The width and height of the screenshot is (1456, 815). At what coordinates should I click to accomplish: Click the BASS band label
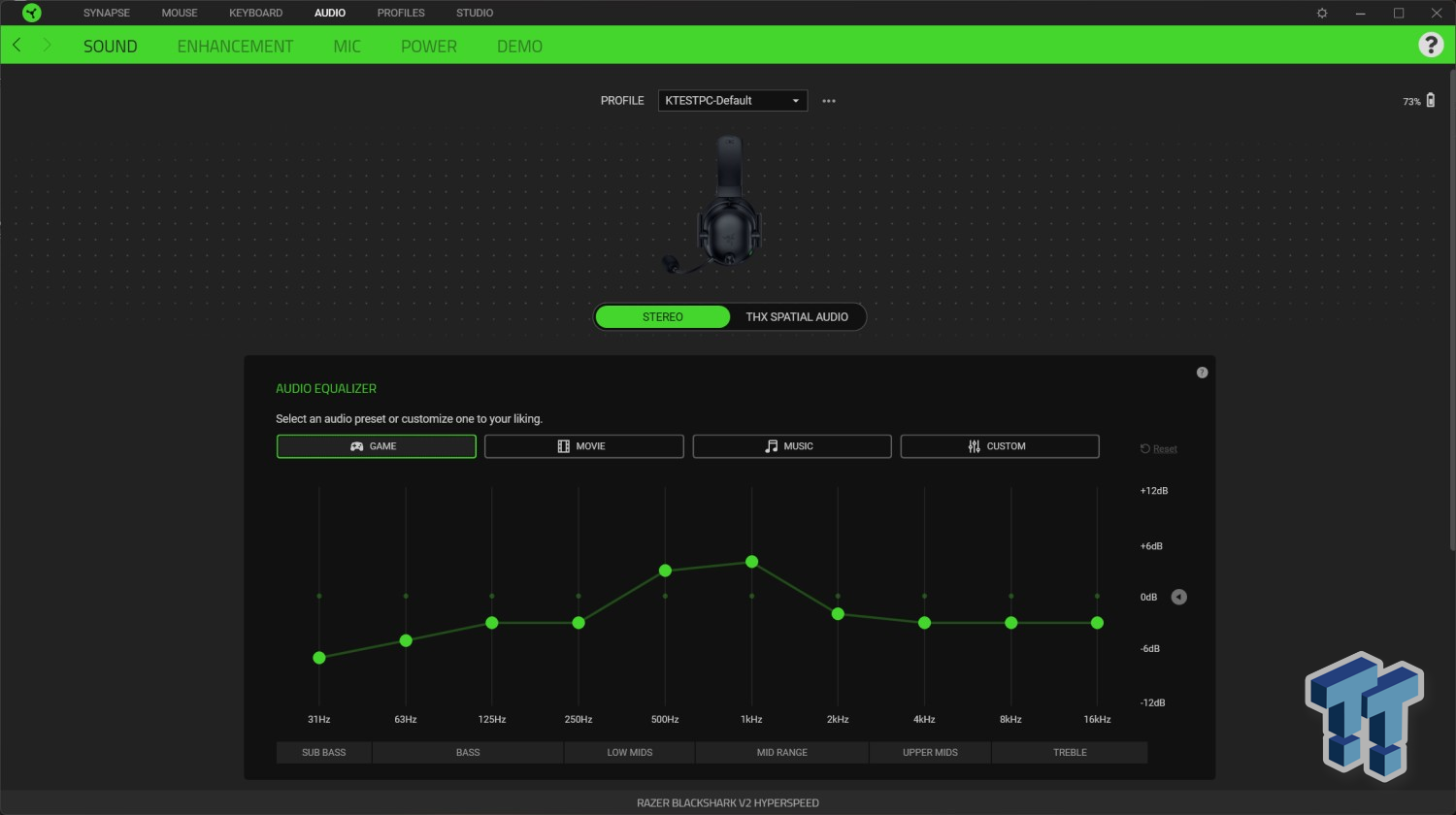pos(468,752)
